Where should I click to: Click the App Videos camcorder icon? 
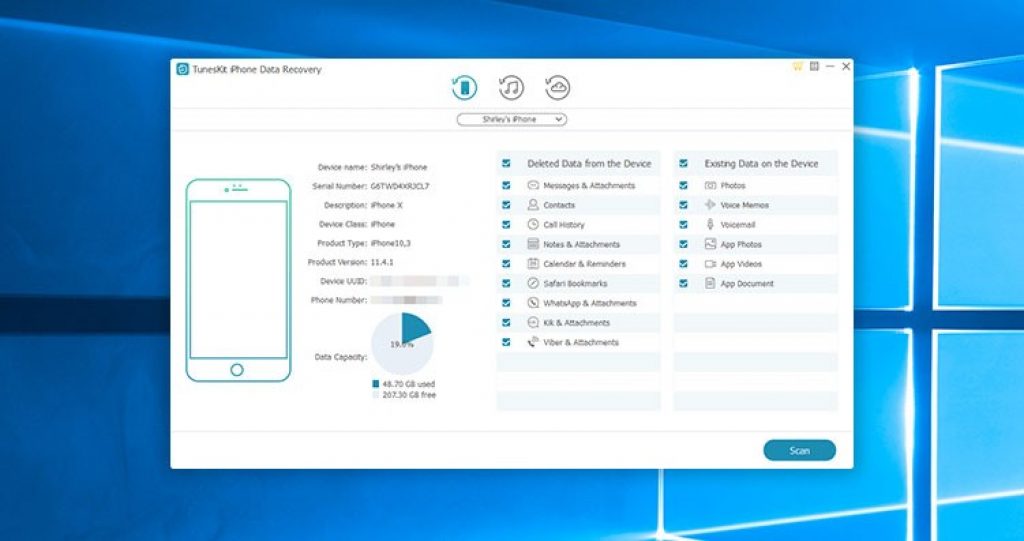[x=710, y=264]
